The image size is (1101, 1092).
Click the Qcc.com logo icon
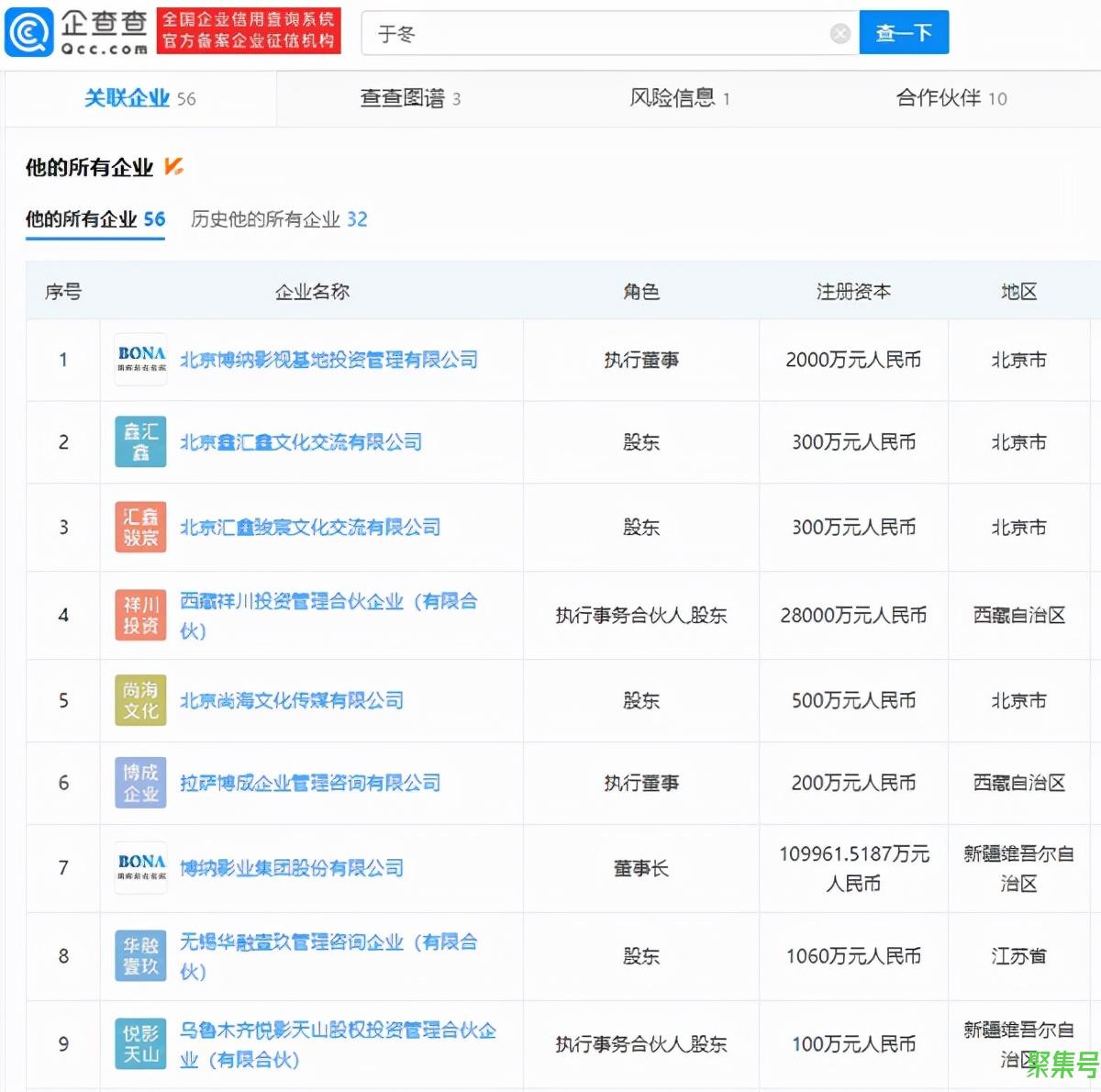(29, 32)
